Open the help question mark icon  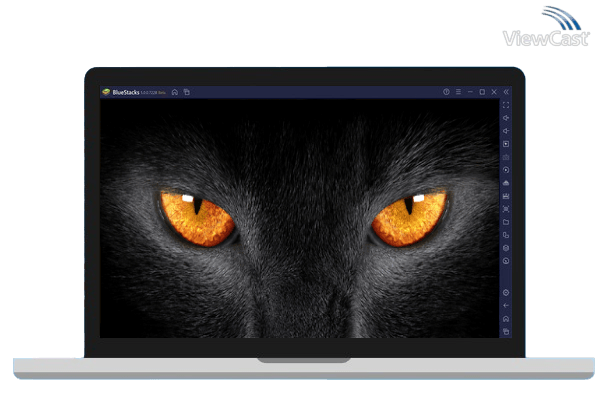pos(446,92)
